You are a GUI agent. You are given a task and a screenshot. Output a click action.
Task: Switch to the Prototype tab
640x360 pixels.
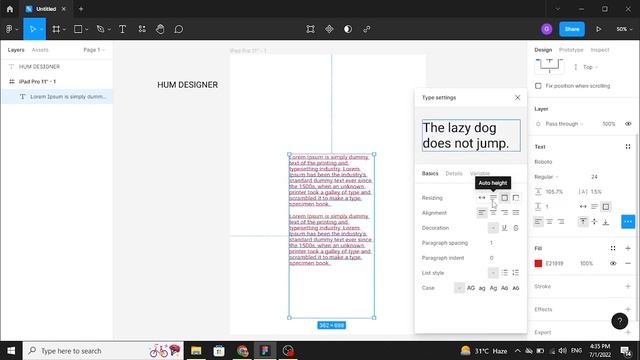tap(571, 50)
